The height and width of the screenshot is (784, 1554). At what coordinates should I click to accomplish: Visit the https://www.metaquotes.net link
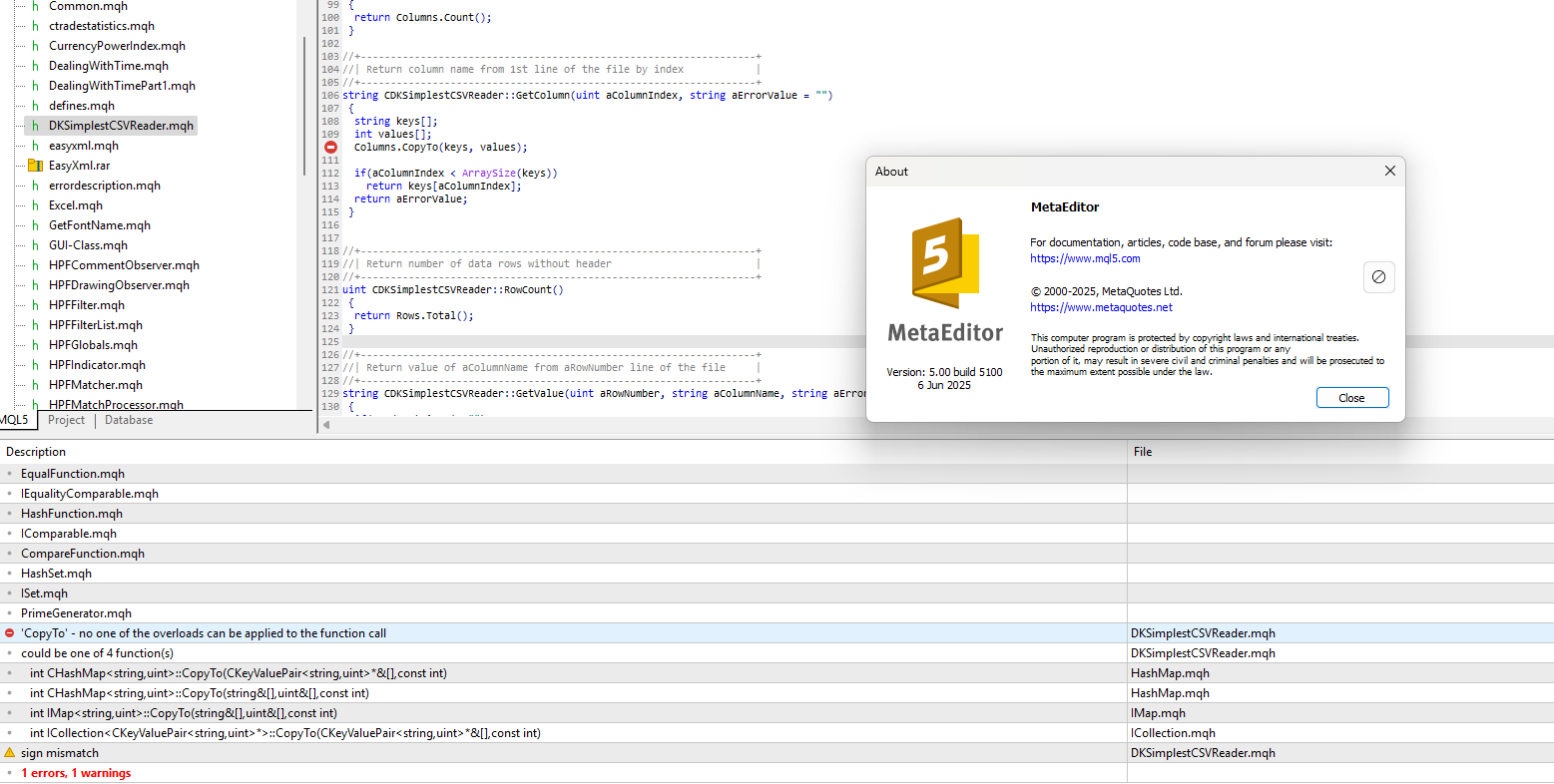(x=1101, y=307)
